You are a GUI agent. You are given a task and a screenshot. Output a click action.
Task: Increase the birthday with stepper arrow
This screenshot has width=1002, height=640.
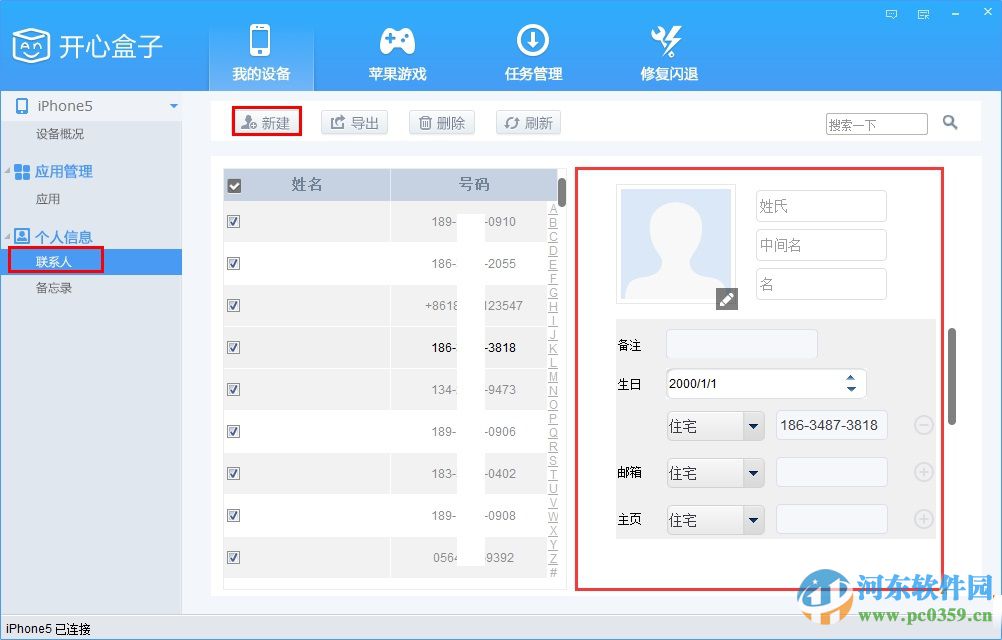(850, 377)
